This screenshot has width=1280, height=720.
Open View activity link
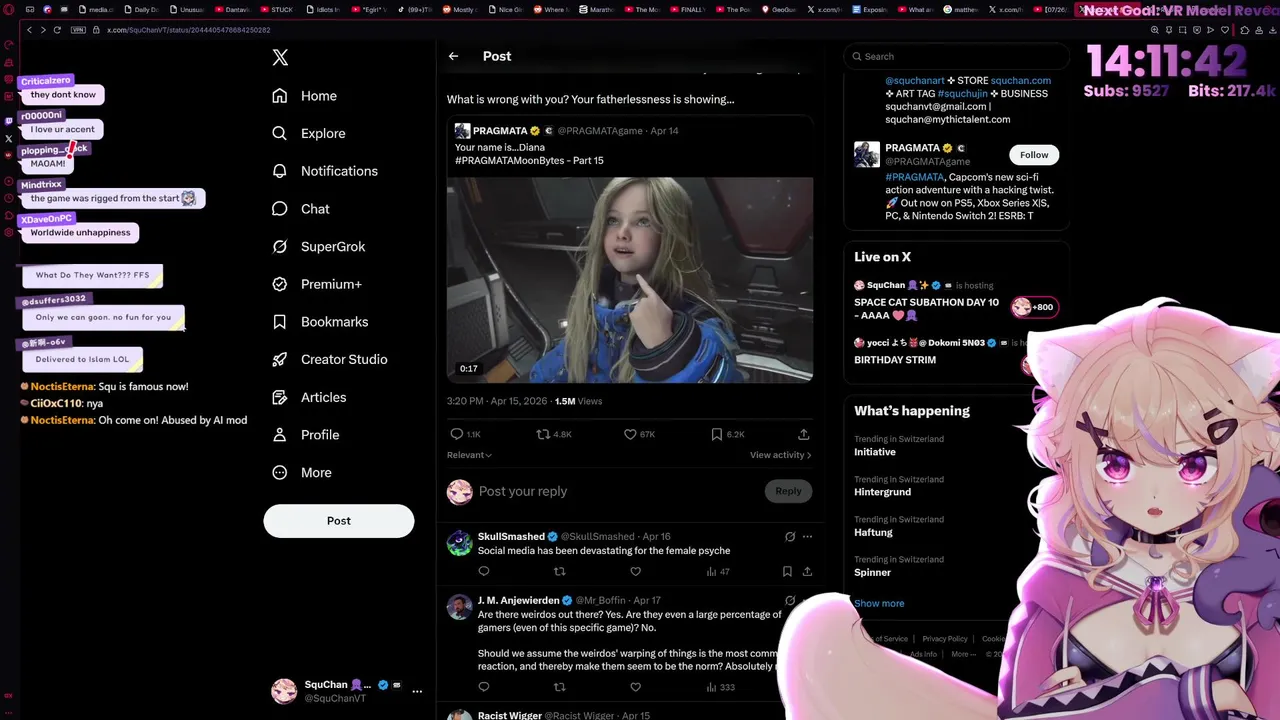780,455
